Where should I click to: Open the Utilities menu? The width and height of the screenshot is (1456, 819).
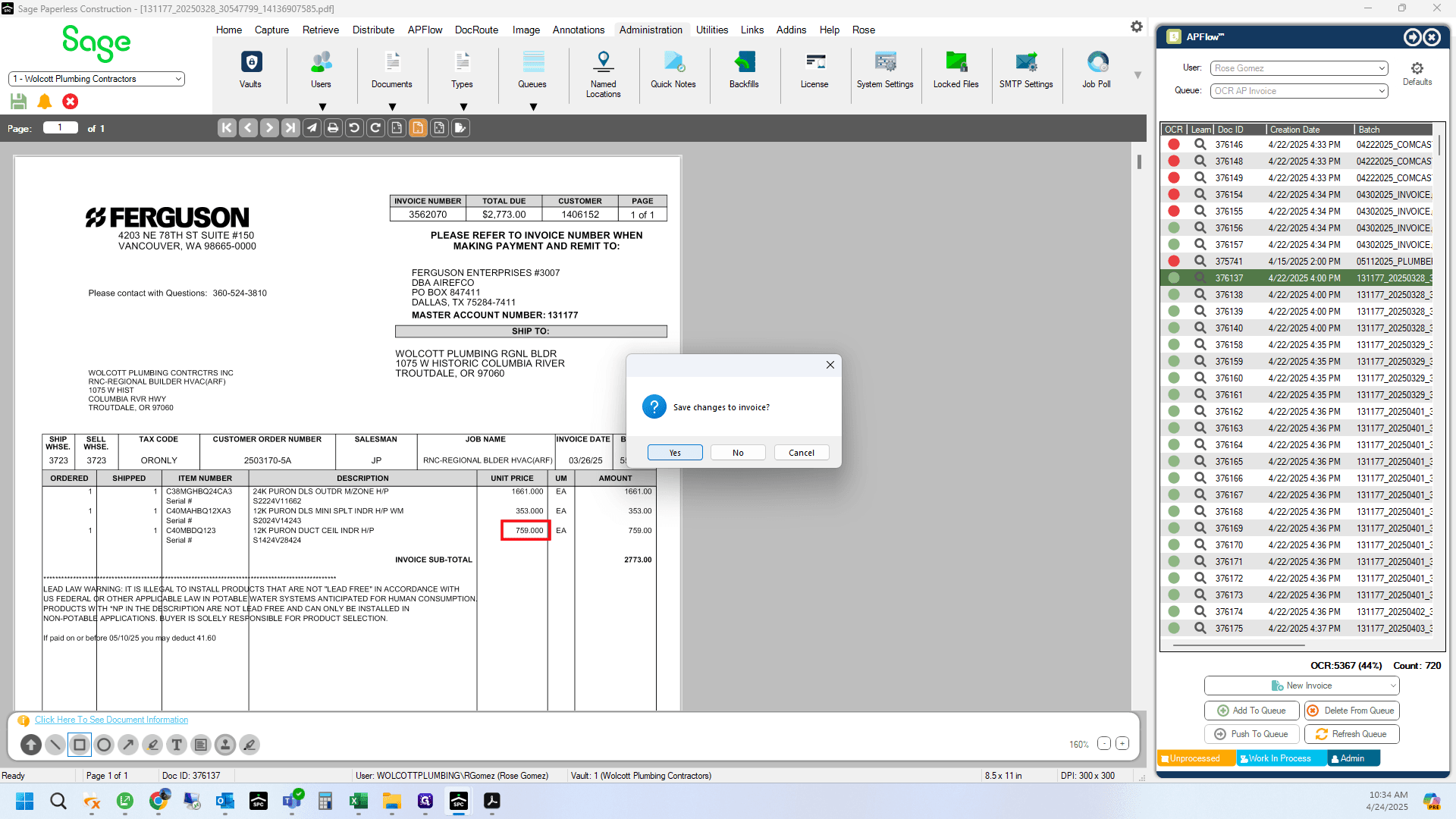click(x=712, y=30)
